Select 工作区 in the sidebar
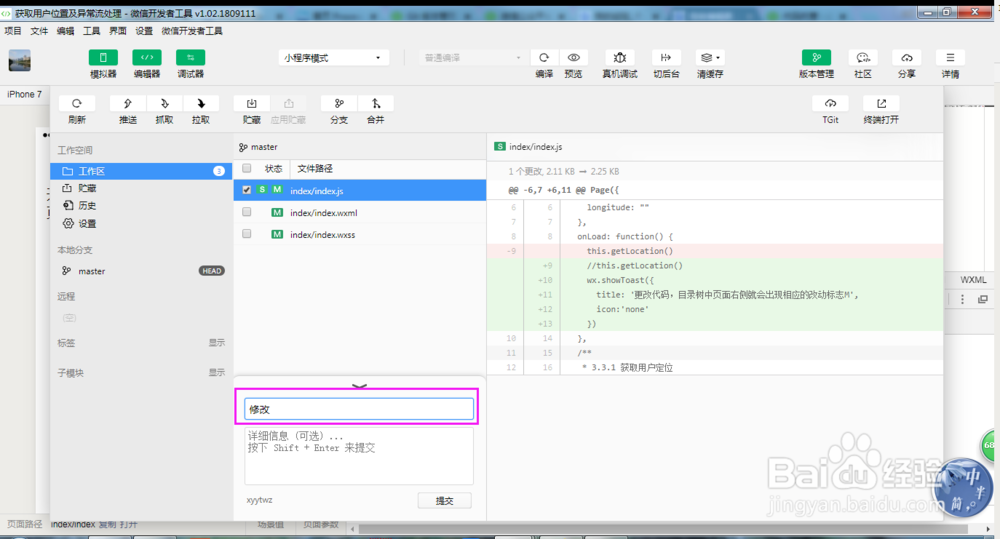Image resolution: width=1000 pixels, height=539 pixels. coord(141,171)
